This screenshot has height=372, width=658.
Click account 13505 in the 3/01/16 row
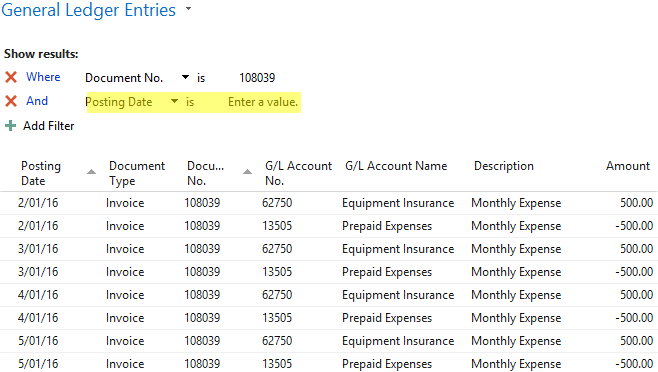pos(277,272)
